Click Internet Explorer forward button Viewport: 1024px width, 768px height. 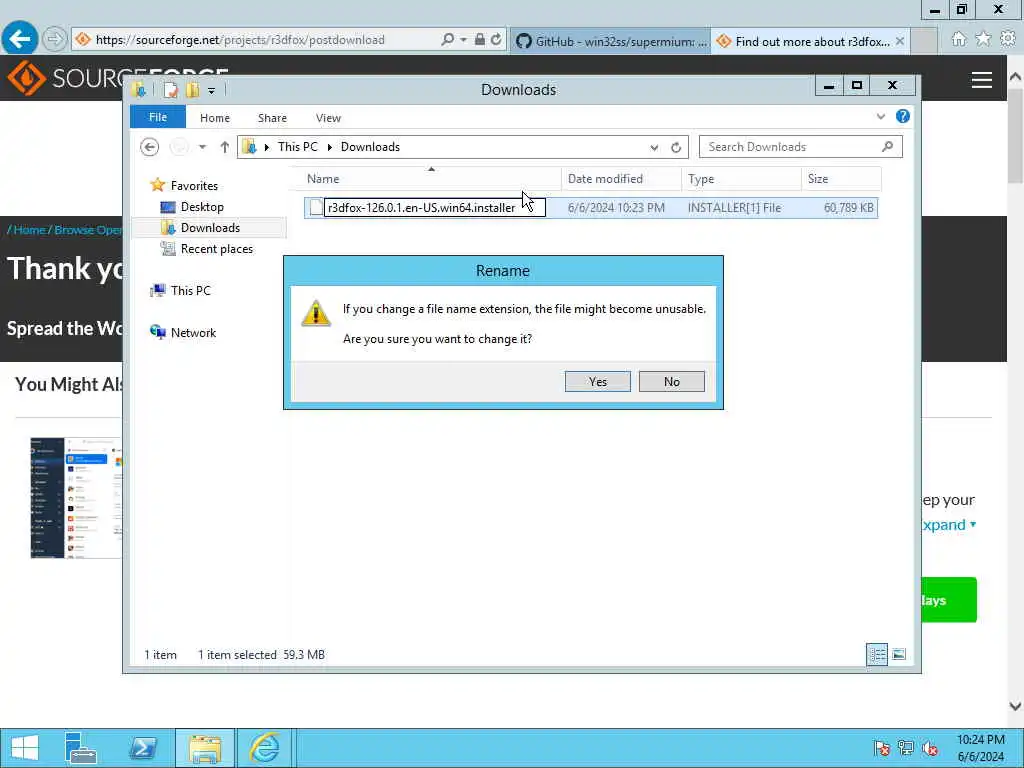pyautogui.click(x=54, y=39)
